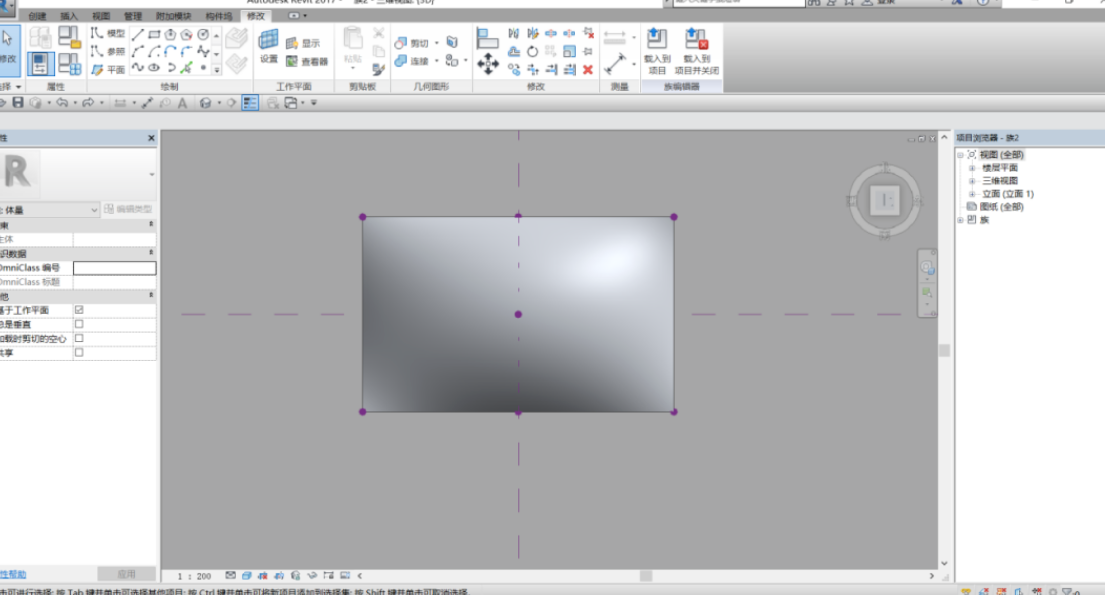
Task: Open the properties help link
Action: coord(13,575)
